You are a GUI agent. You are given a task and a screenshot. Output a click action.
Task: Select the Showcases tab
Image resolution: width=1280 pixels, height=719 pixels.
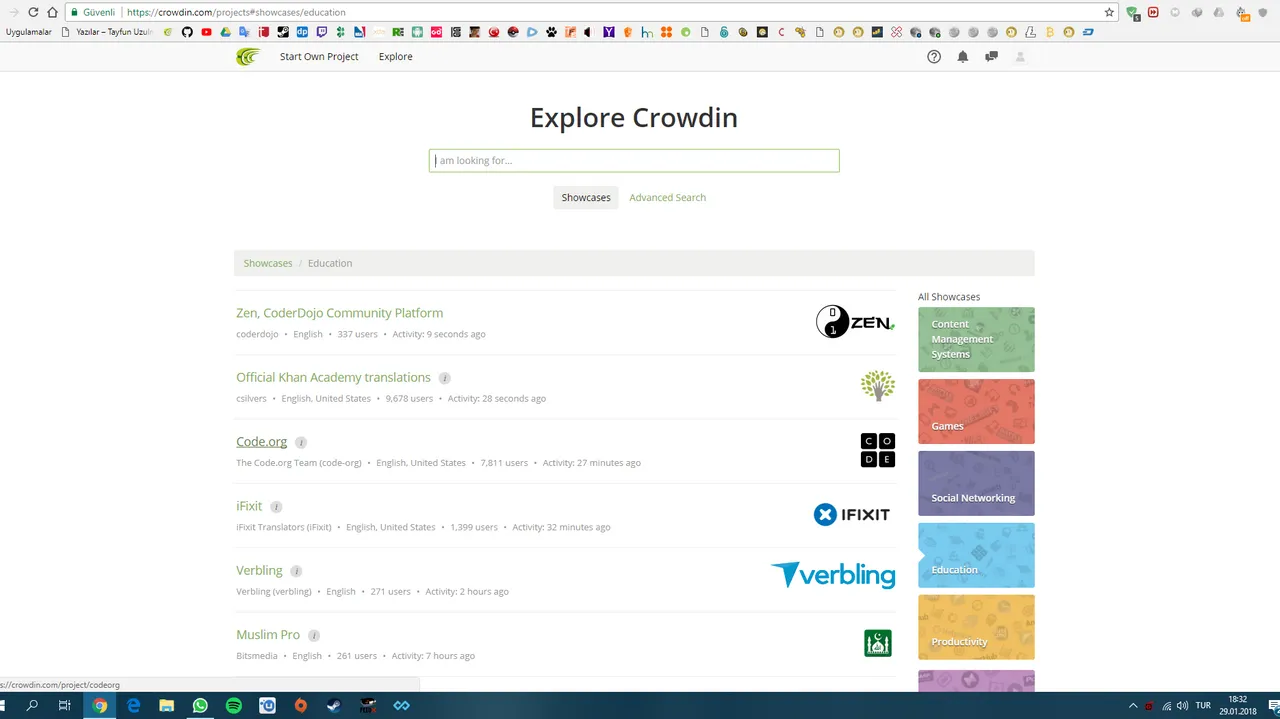(586, 198)
